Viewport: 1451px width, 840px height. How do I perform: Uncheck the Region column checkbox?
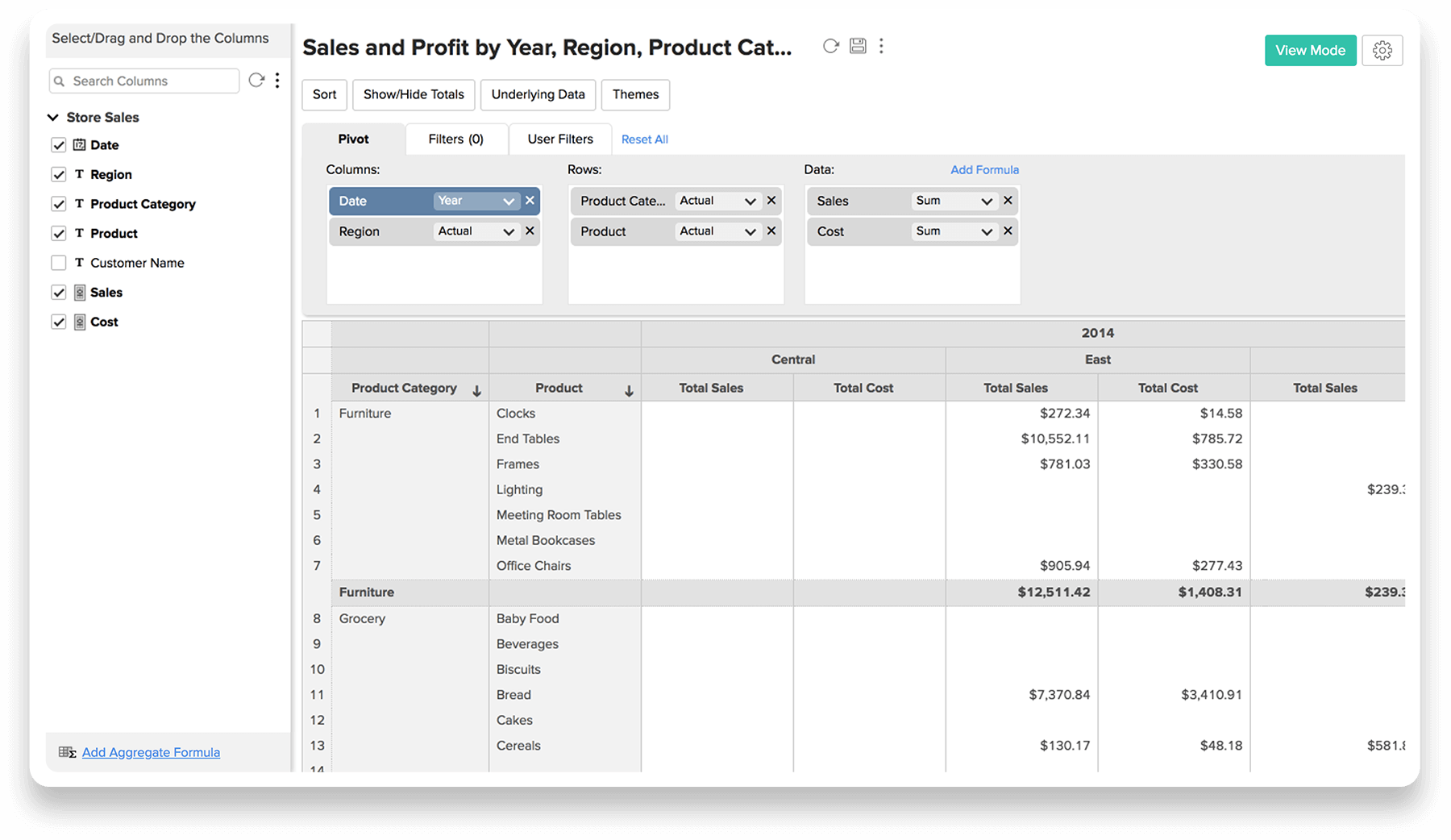(x=58, y=174)
